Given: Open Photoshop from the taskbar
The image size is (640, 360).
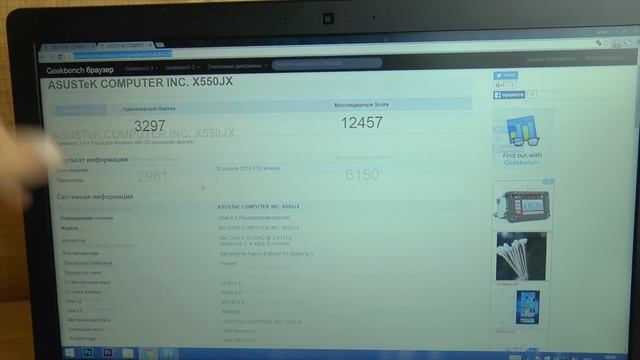Looking at the screenshot, I should [x=88, y=352].
